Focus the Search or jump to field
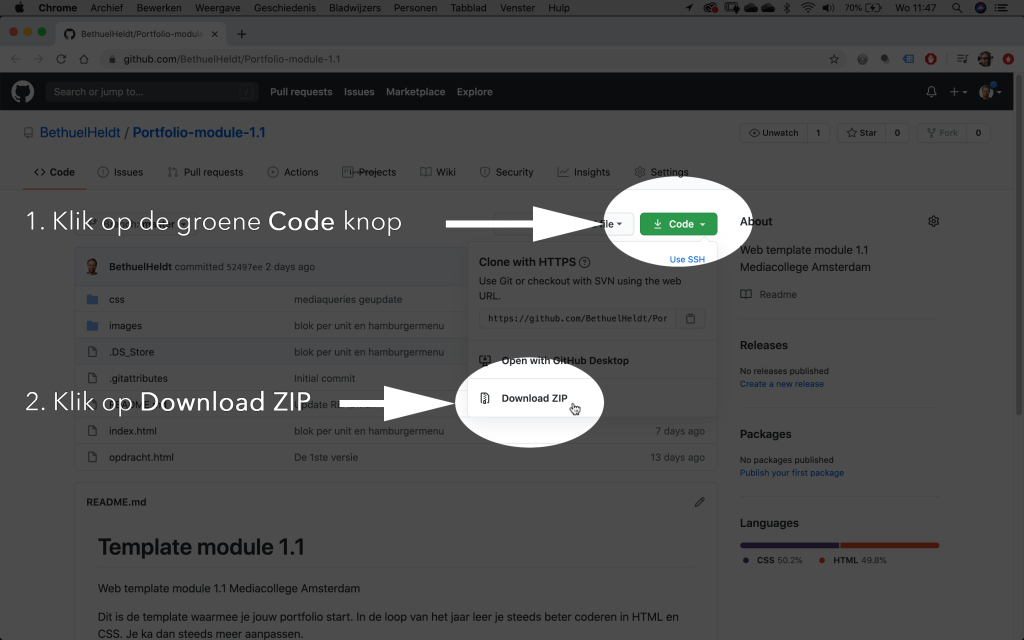This screenshot has width=1024, height=640. tap(151, 92)
